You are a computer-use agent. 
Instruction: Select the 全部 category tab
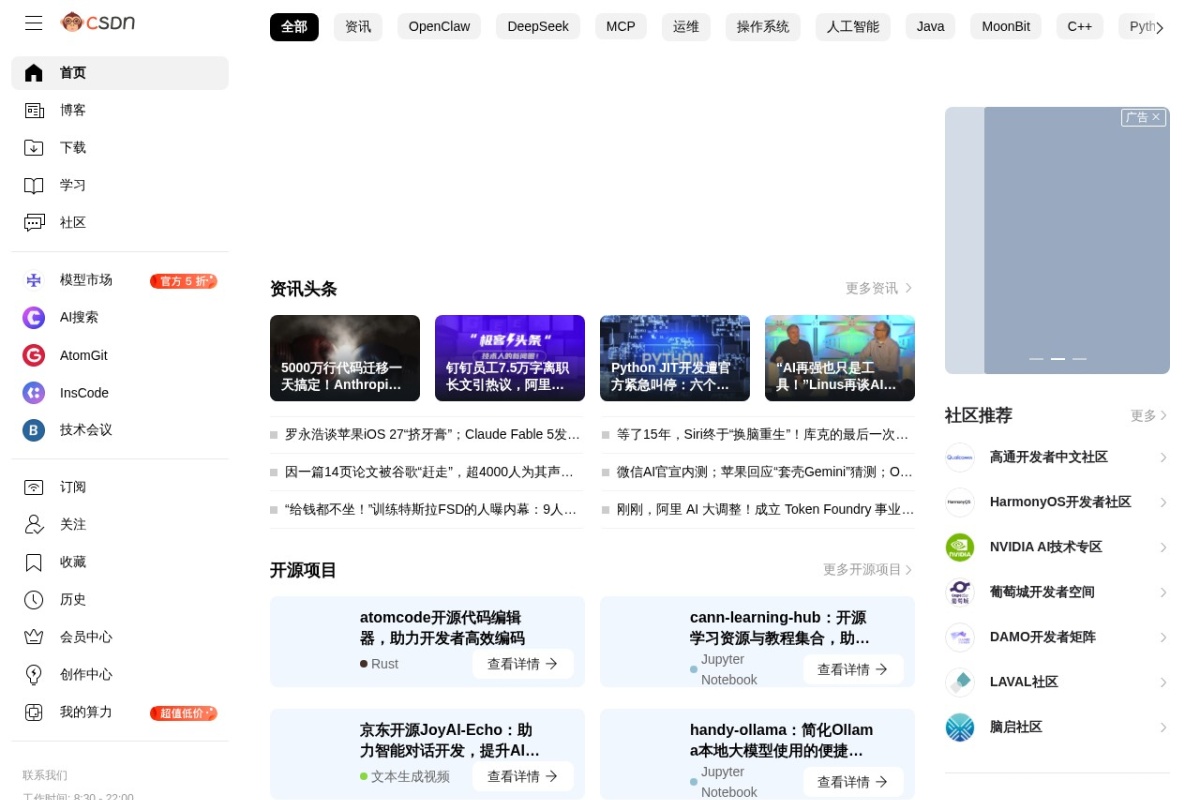click(294, 27)
